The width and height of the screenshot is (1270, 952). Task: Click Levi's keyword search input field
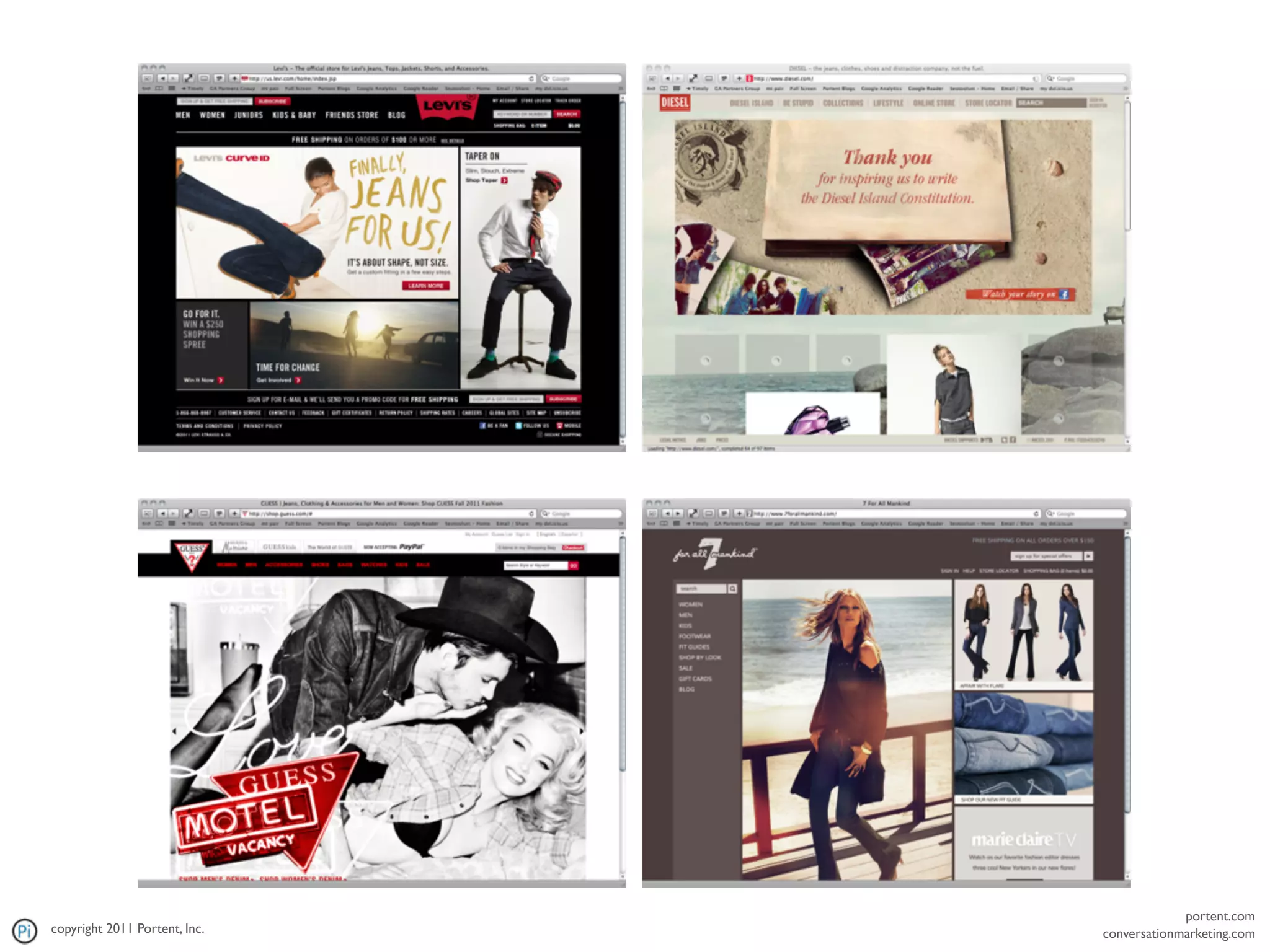522,114
